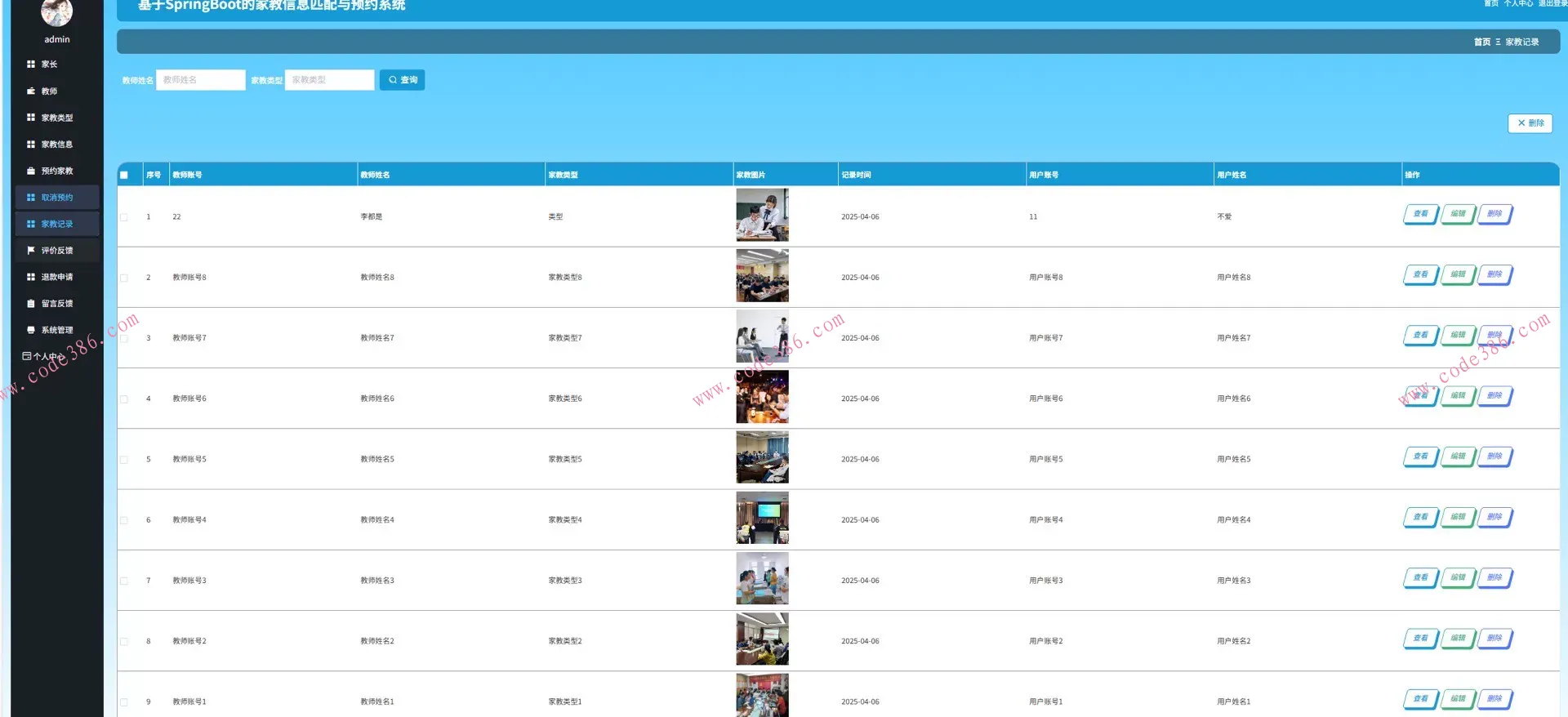Image resolution: width=1568 pixels, height=717 pixels.
Task: Select 家教记录 in the sidebar
Action: (x=56, y=224)
